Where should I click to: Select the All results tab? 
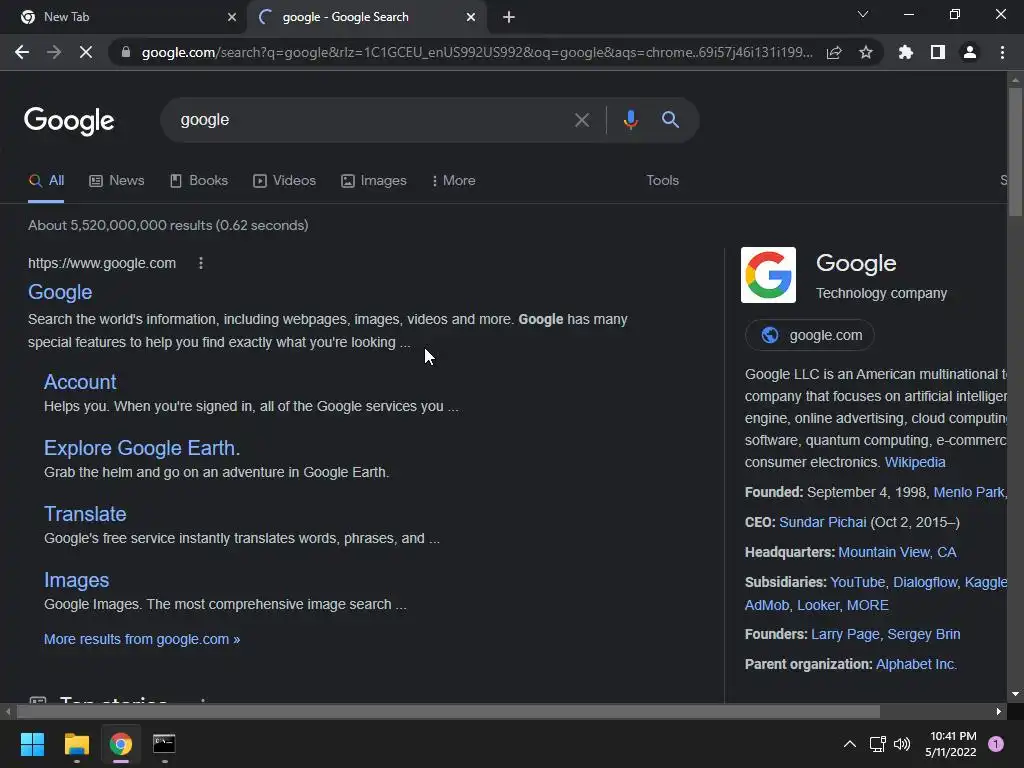click(x=46, y=181)
